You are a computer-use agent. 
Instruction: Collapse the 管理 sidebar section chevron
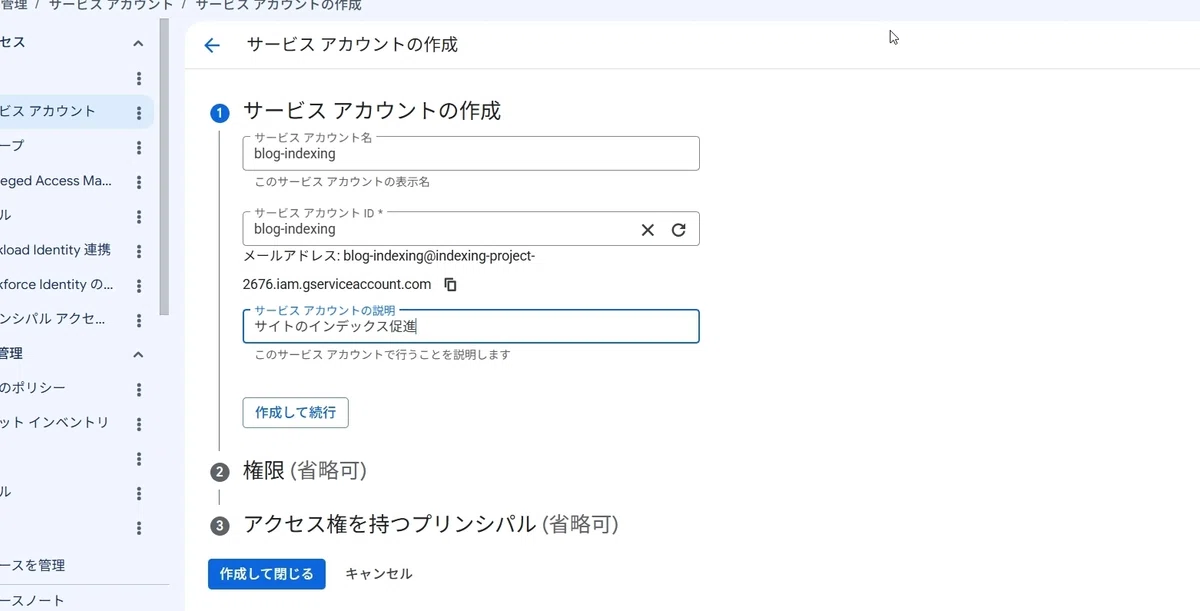138,354
